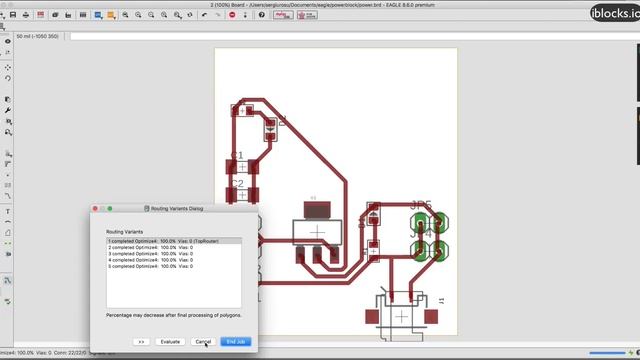Select the Paste clipboard tool
The width and height of the screenshot is (640, 360).
coord(8,100)
